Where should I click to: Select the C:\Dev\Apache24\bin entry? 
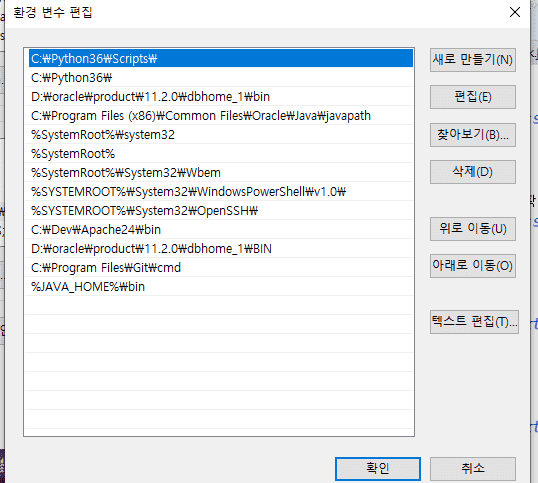(221, 229)
